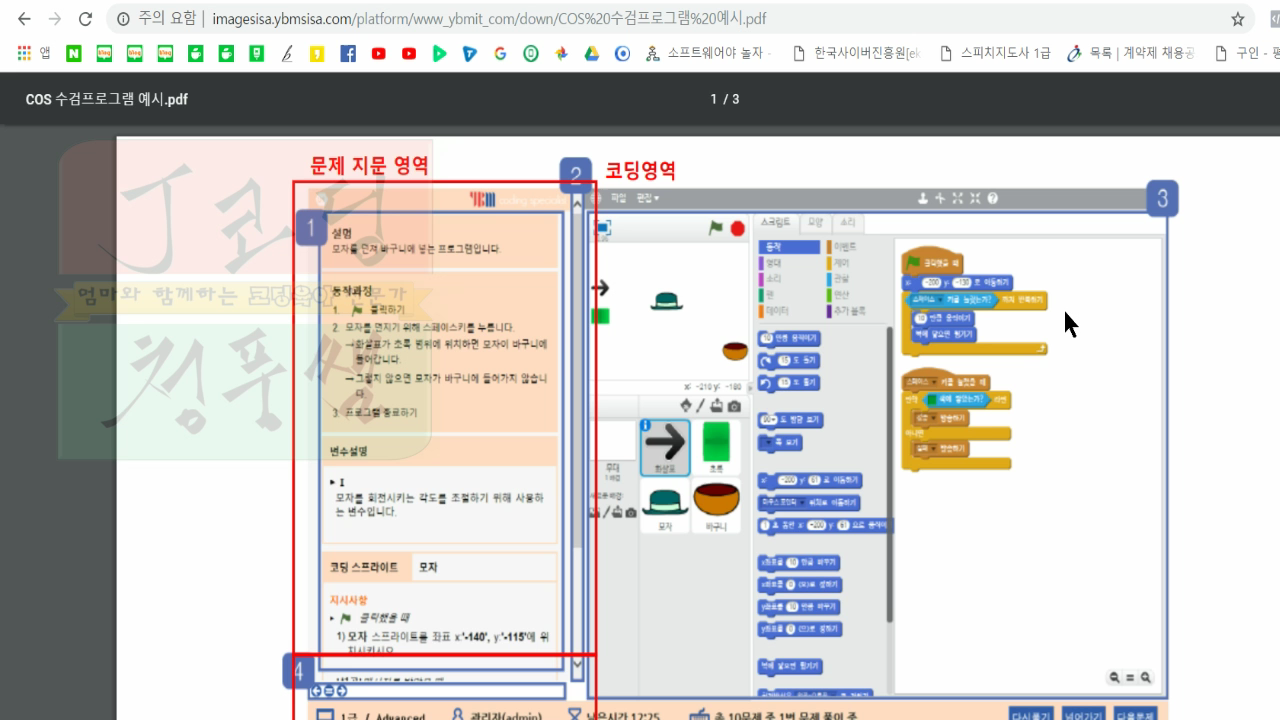Viewport: 1280px width, 720px height.
Task: Zoom out of scripts with the minus magnifier
Action: [x=1113, y=677]
